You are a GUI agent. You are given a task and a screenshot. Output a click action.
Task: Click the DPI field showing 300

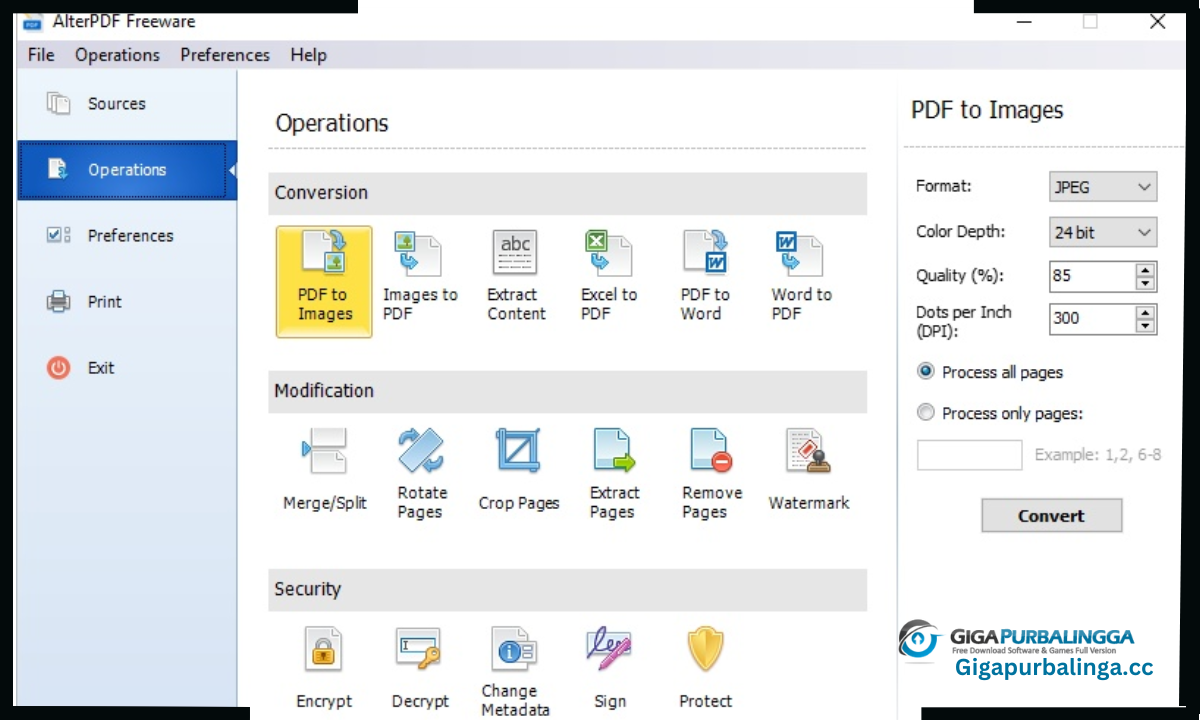[x=1092, y=319]
